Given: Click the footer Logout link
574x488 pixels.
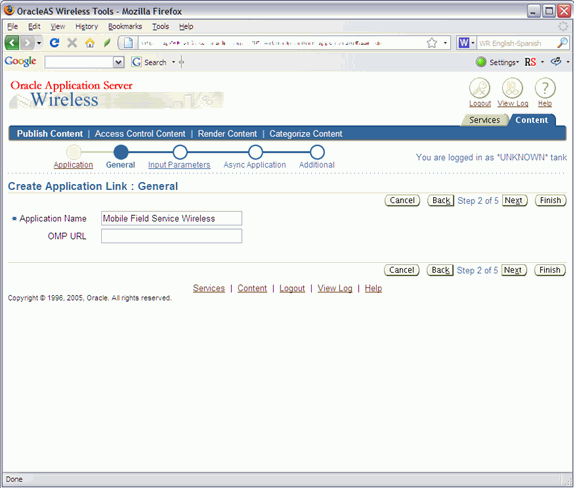Looking at the screenshot, I should pos(292,288).
